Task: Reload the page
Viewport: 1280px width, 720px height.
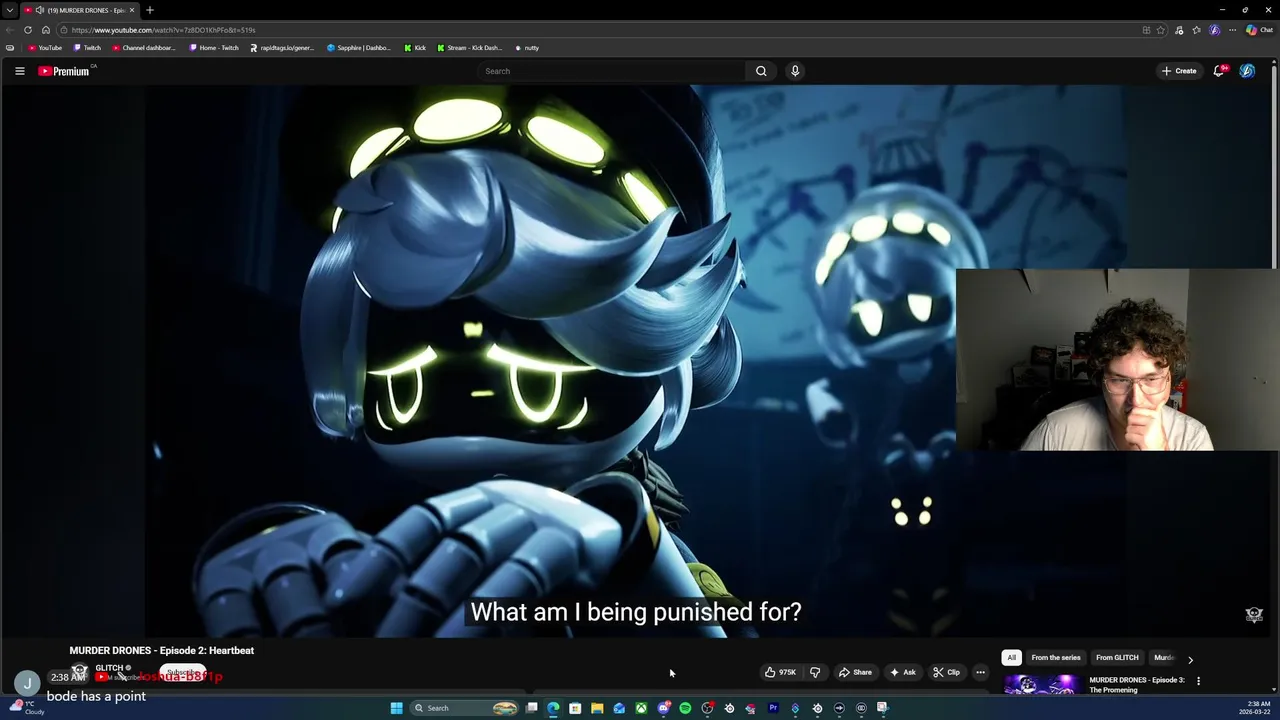Action: point(28,30)
